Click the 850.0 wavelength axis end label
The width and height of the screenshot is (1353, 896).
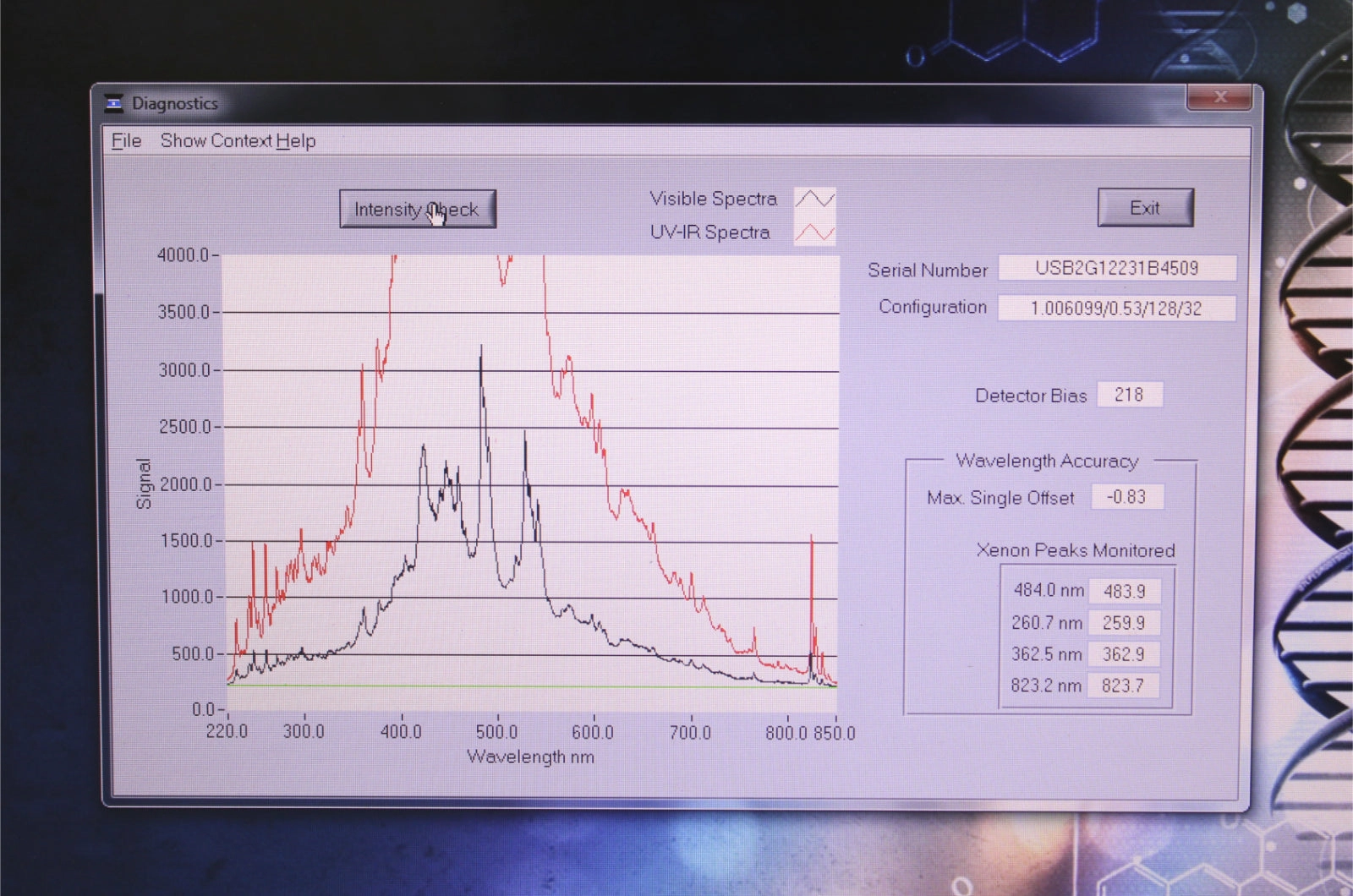835,733
